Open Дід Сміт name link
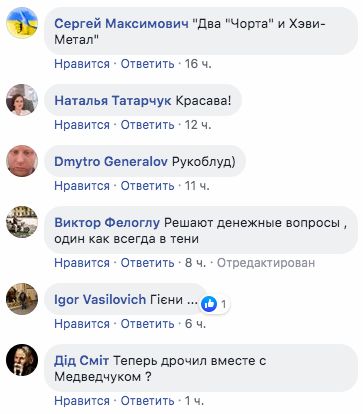 82,361
